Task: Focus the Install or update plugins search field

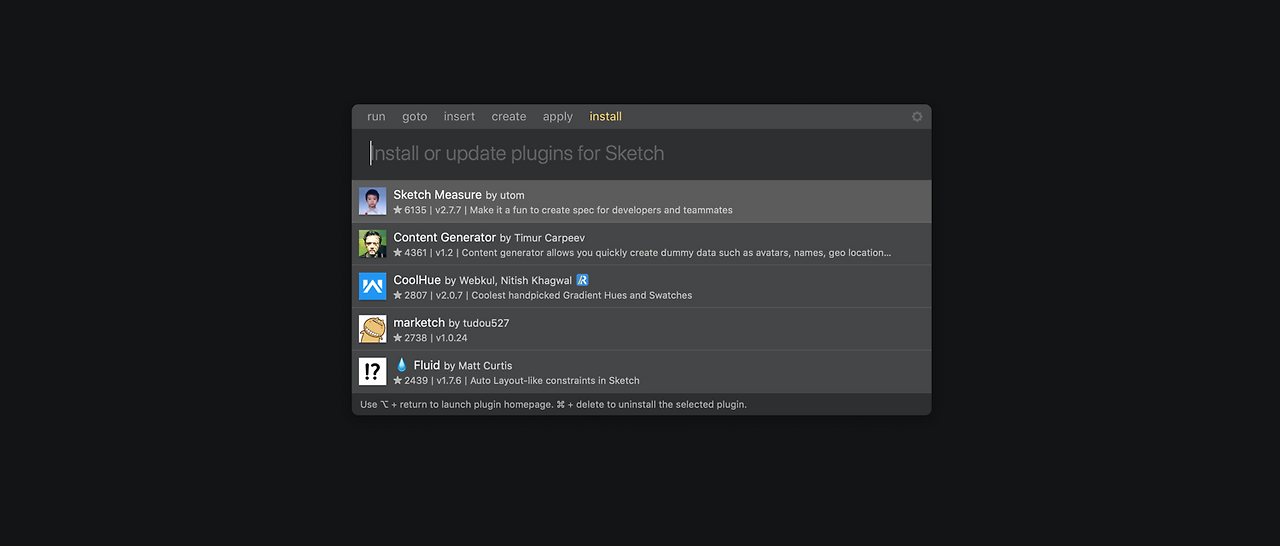Action: [x=641, y=154]
